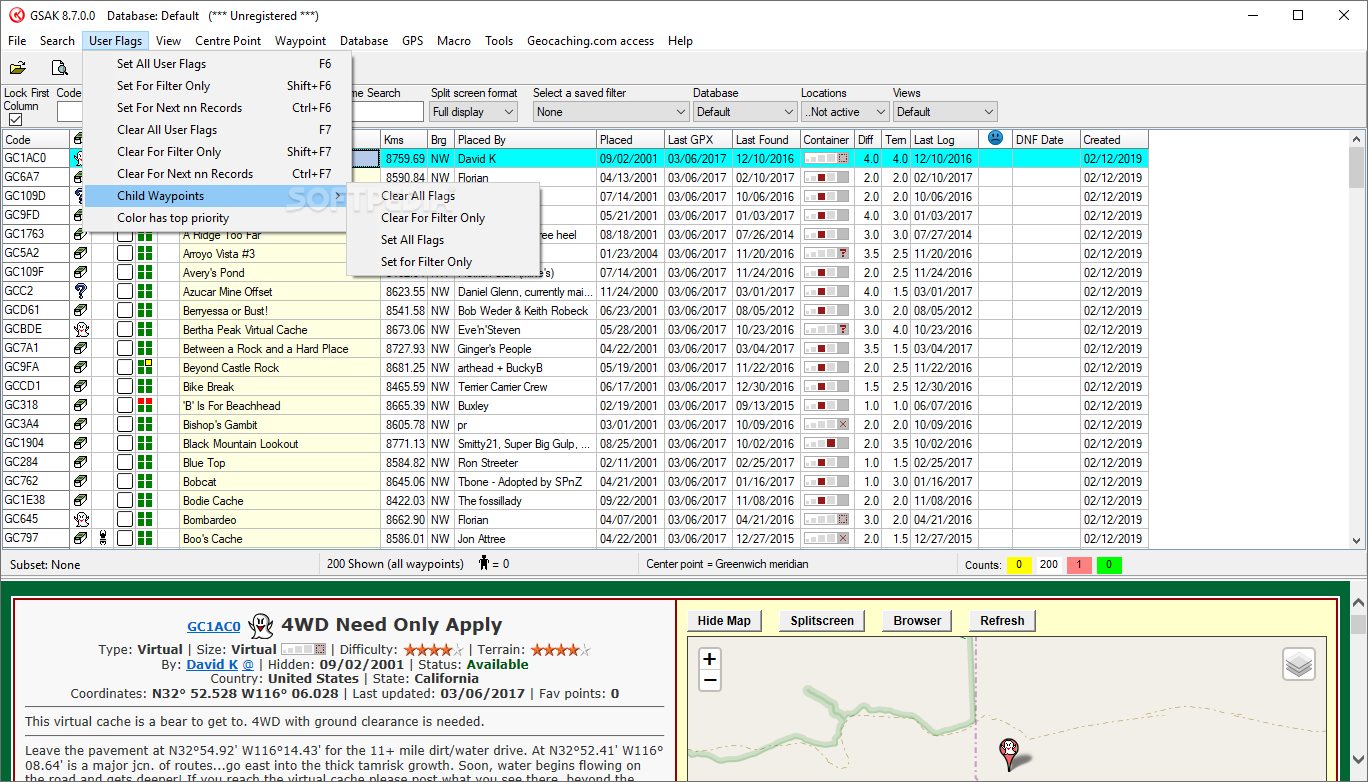Check the user flag for Boo's Cache
Image resolution: width=1368 pixels, height=782 pixels.
125,539
